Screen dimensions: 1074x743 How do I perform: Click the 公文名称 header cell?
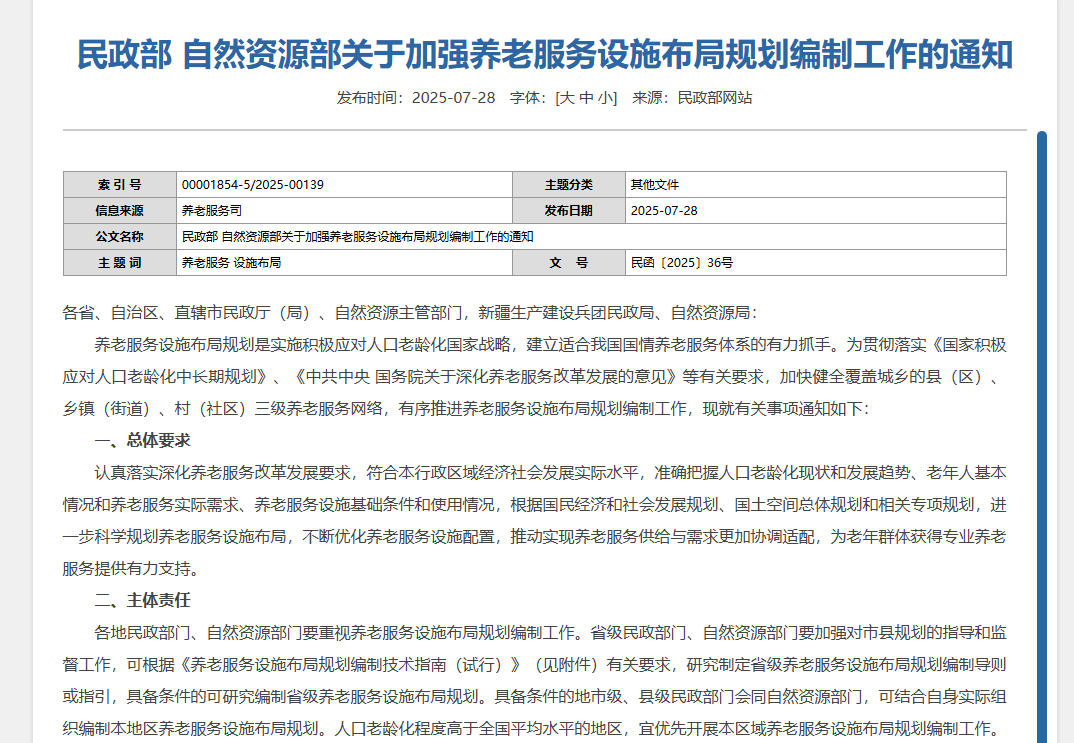[x=120, y=237]
